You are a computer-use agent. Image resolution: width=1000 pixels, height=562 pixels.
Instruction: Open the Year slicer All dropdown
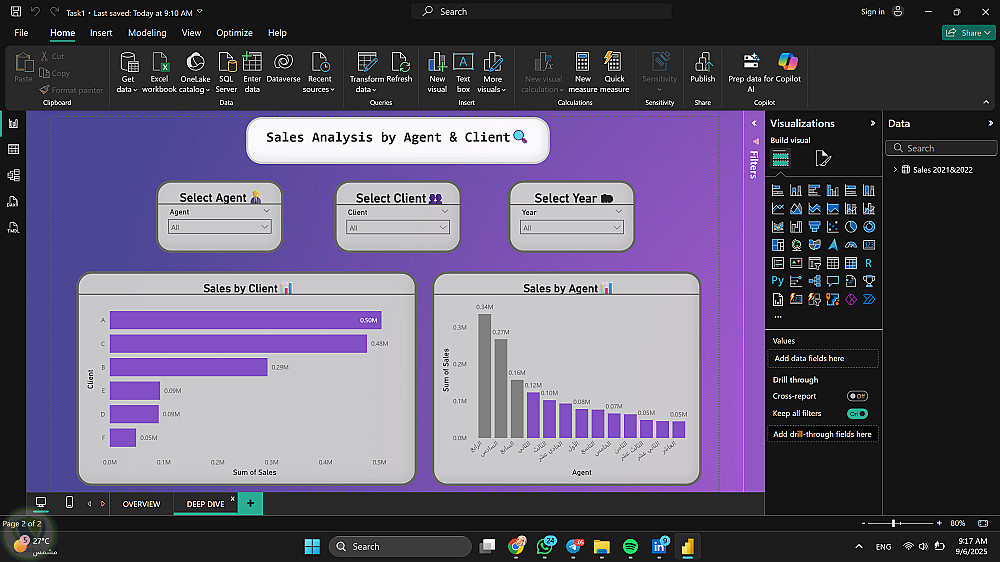(571, 228)
